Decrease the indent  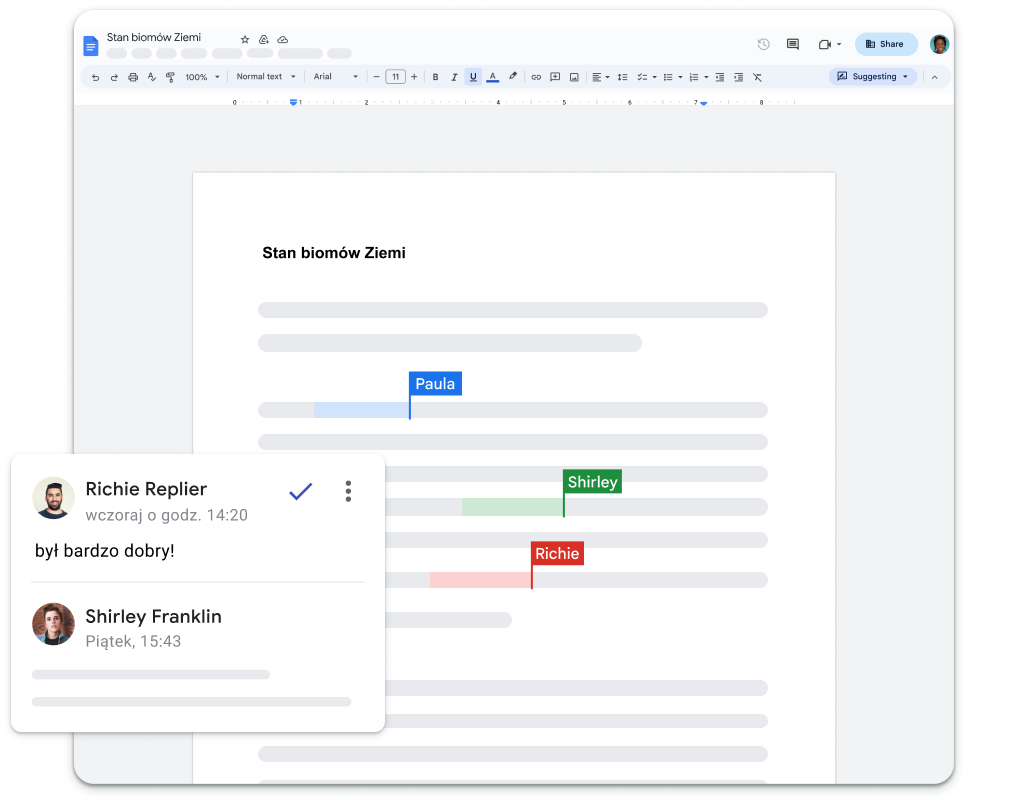point(719,77)
